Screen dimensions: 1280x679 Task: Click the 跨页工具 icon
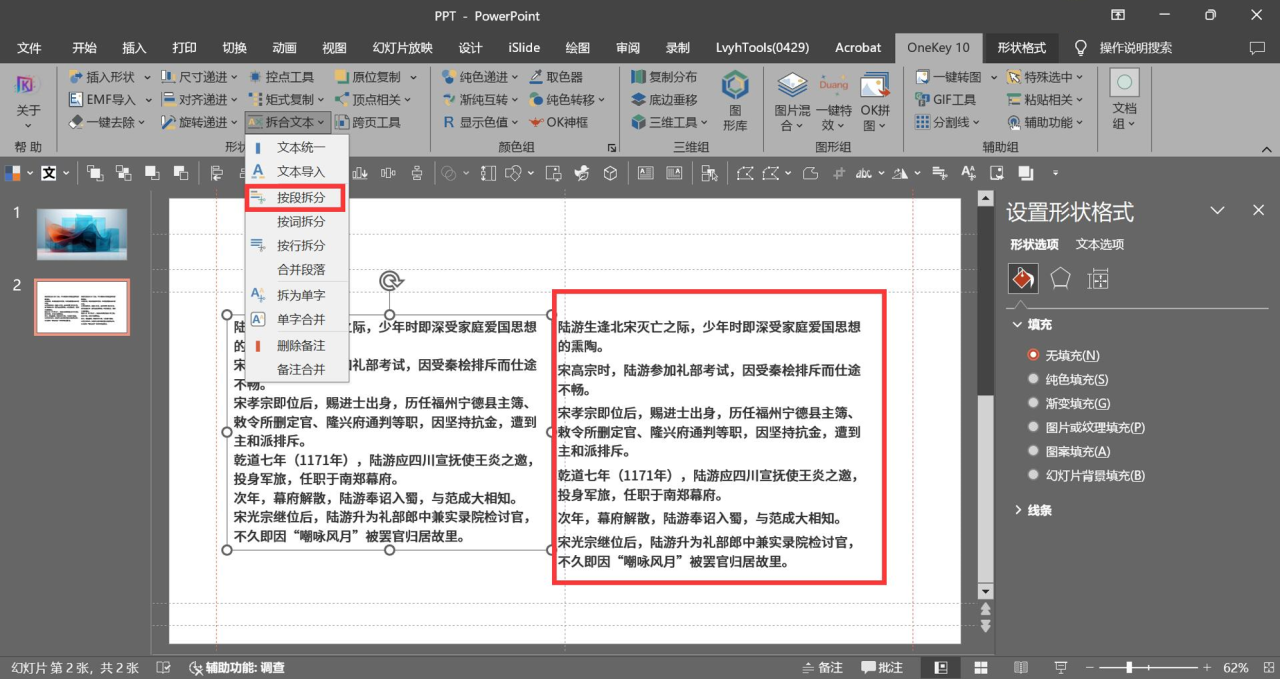click(x=343, y=122)
